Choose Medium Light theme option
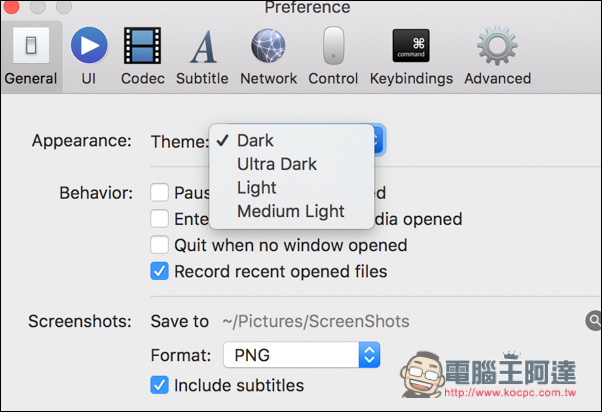This screenshot has width=602, height=412. tap(292, 211)
